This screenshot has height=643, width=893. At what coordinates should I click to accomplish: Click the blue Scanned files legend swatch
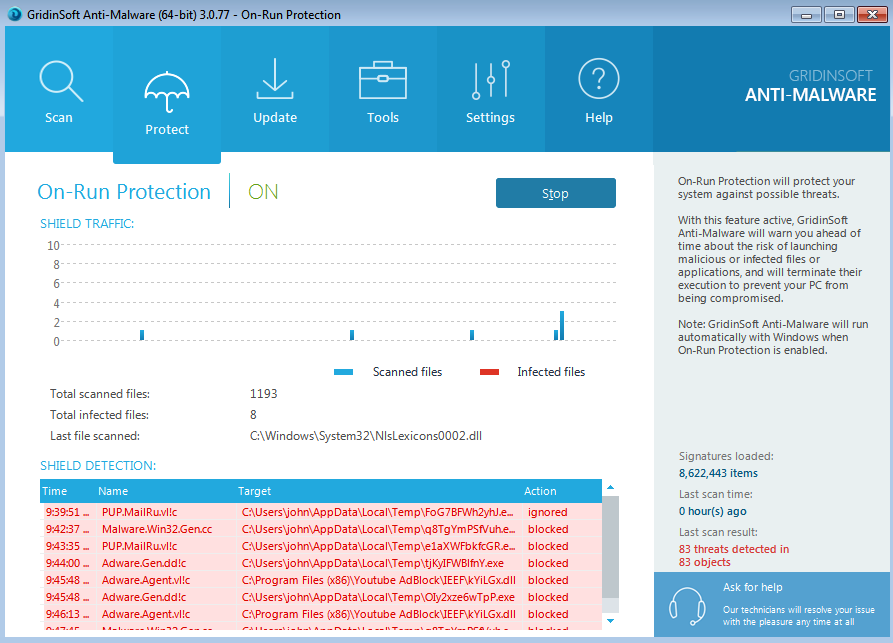(x=344, y=372)
